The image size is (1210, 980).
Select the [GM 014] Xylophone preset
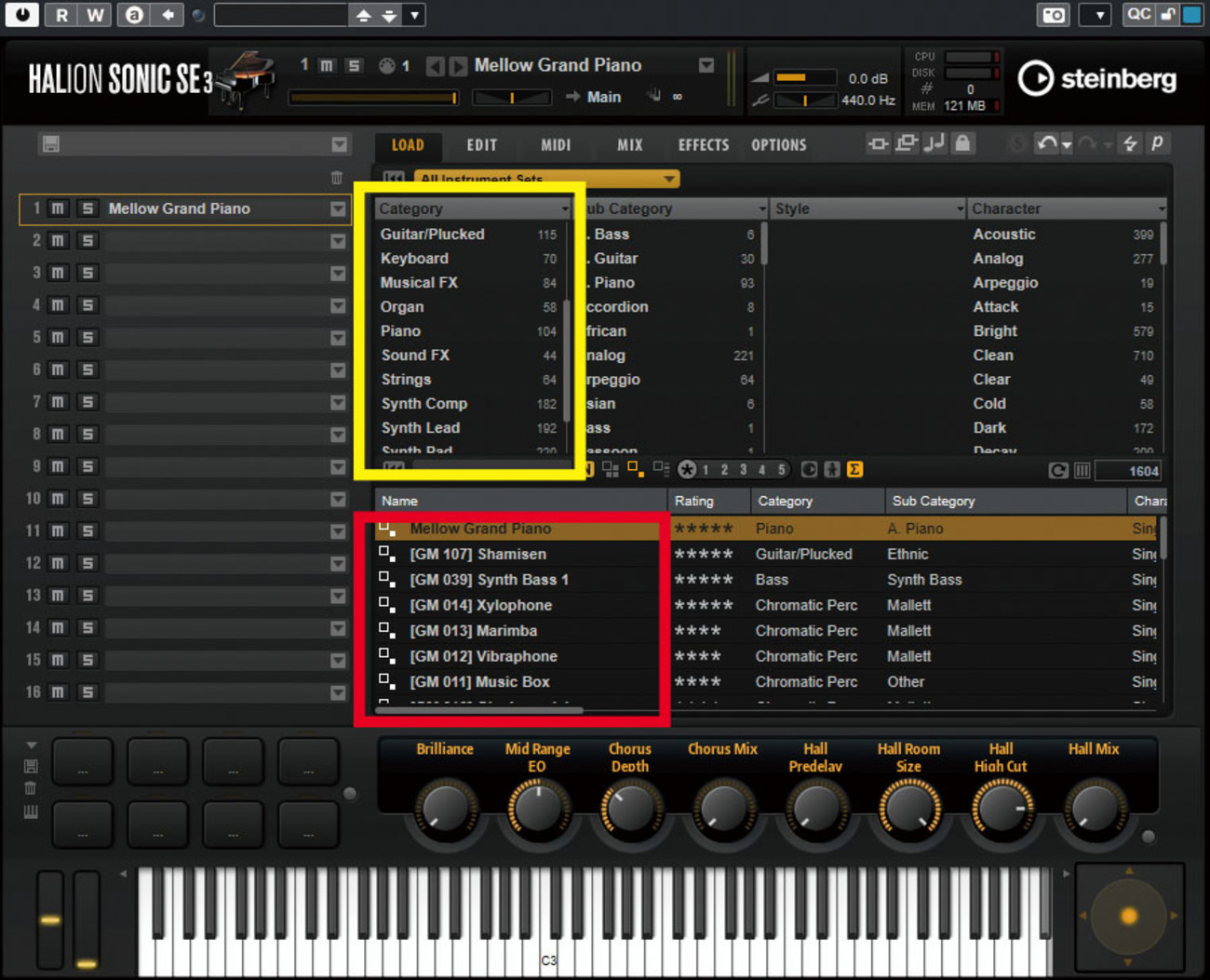pos(480,605)
